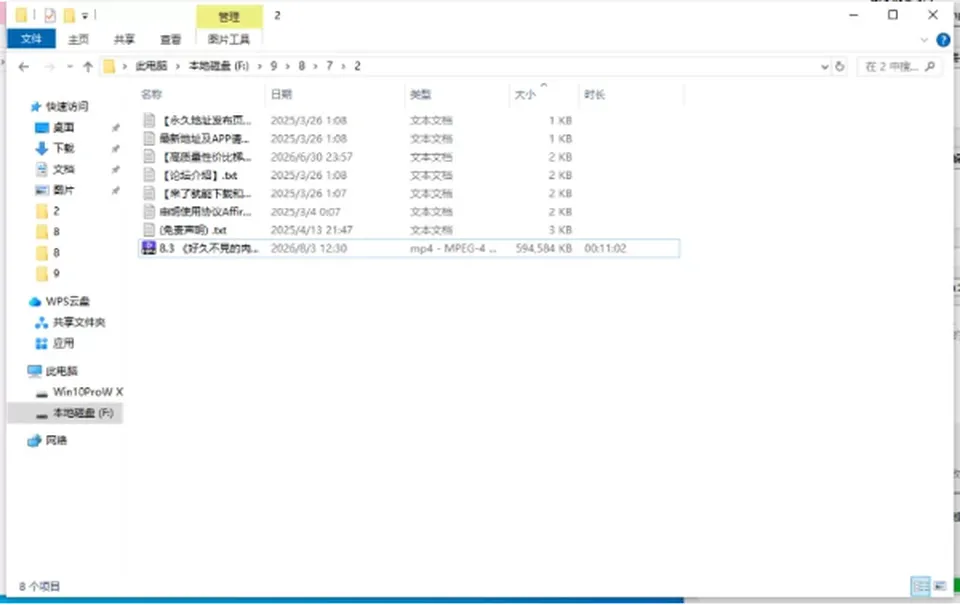Viewport: 960px width, 605px height.
Task: Switch to the 主页 ribbon tab
Action: (78, 40)
